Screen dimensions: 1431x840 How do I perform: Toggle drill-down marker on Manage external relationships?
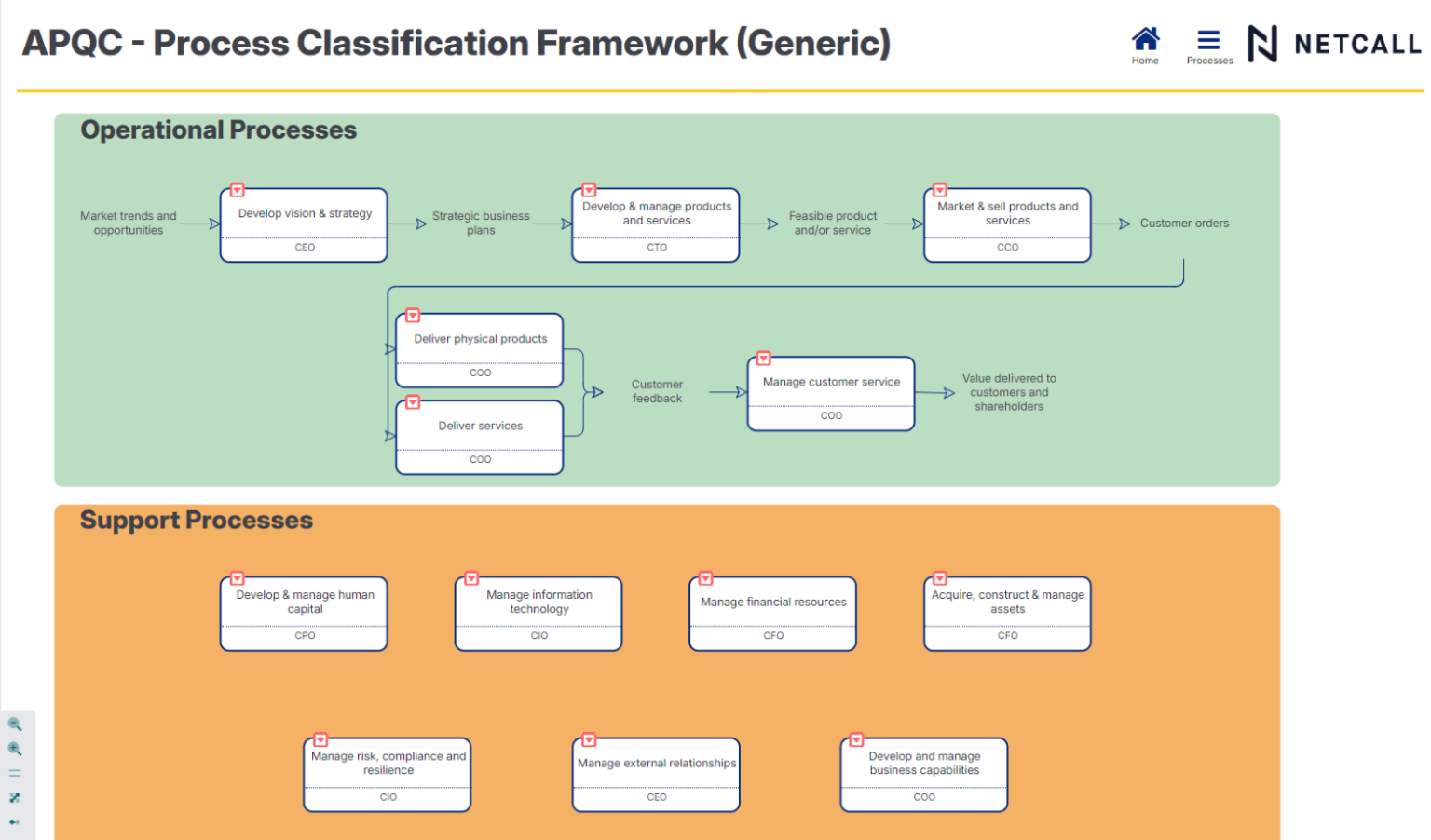(590, 739)
